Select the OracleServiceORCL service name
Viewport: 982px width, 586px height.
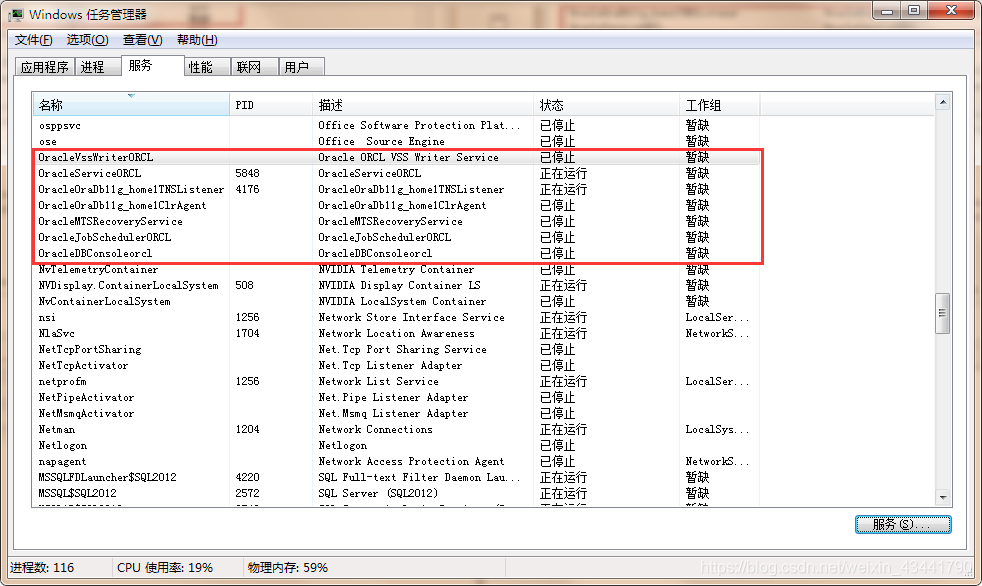[90, 173]
